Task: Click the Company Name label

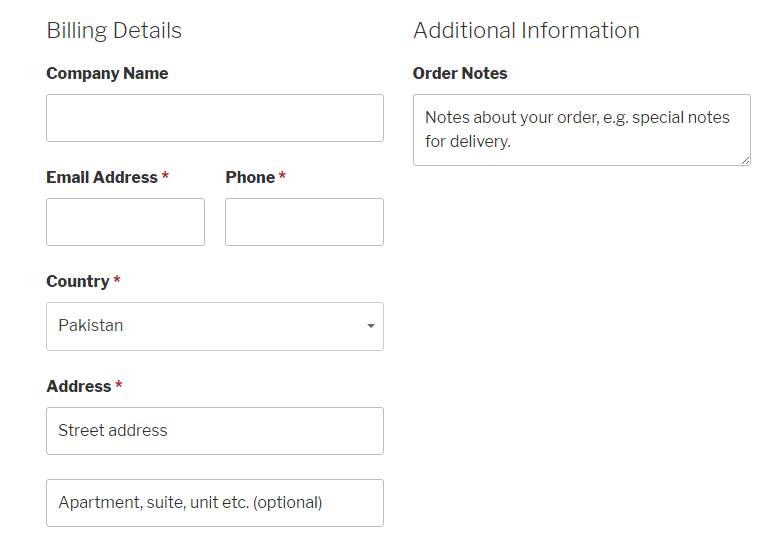Action: pos(107,73)
